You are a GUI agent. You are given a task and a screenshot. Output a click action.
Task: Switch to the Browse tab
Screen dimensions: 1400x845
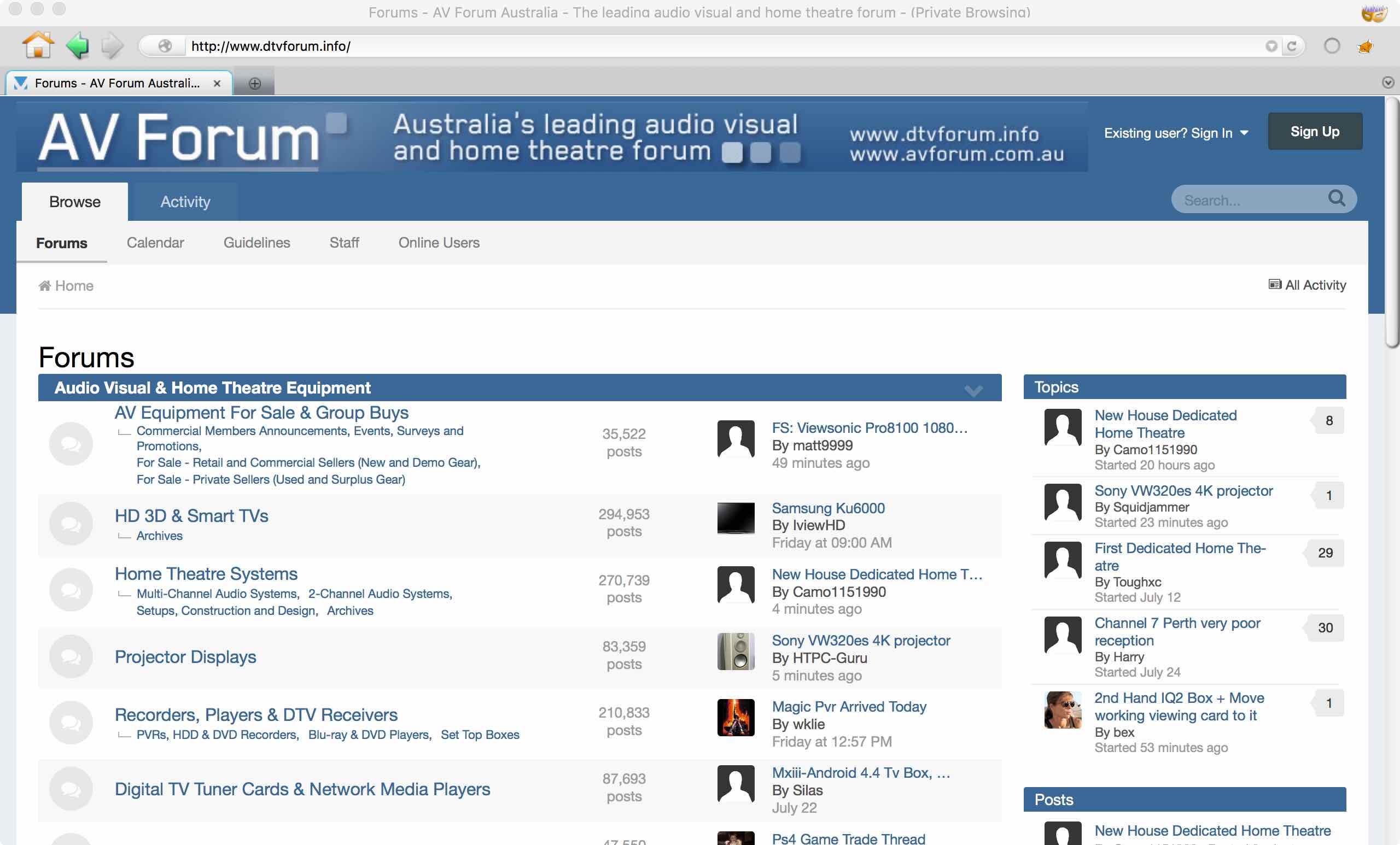click(x=74, y=202)
